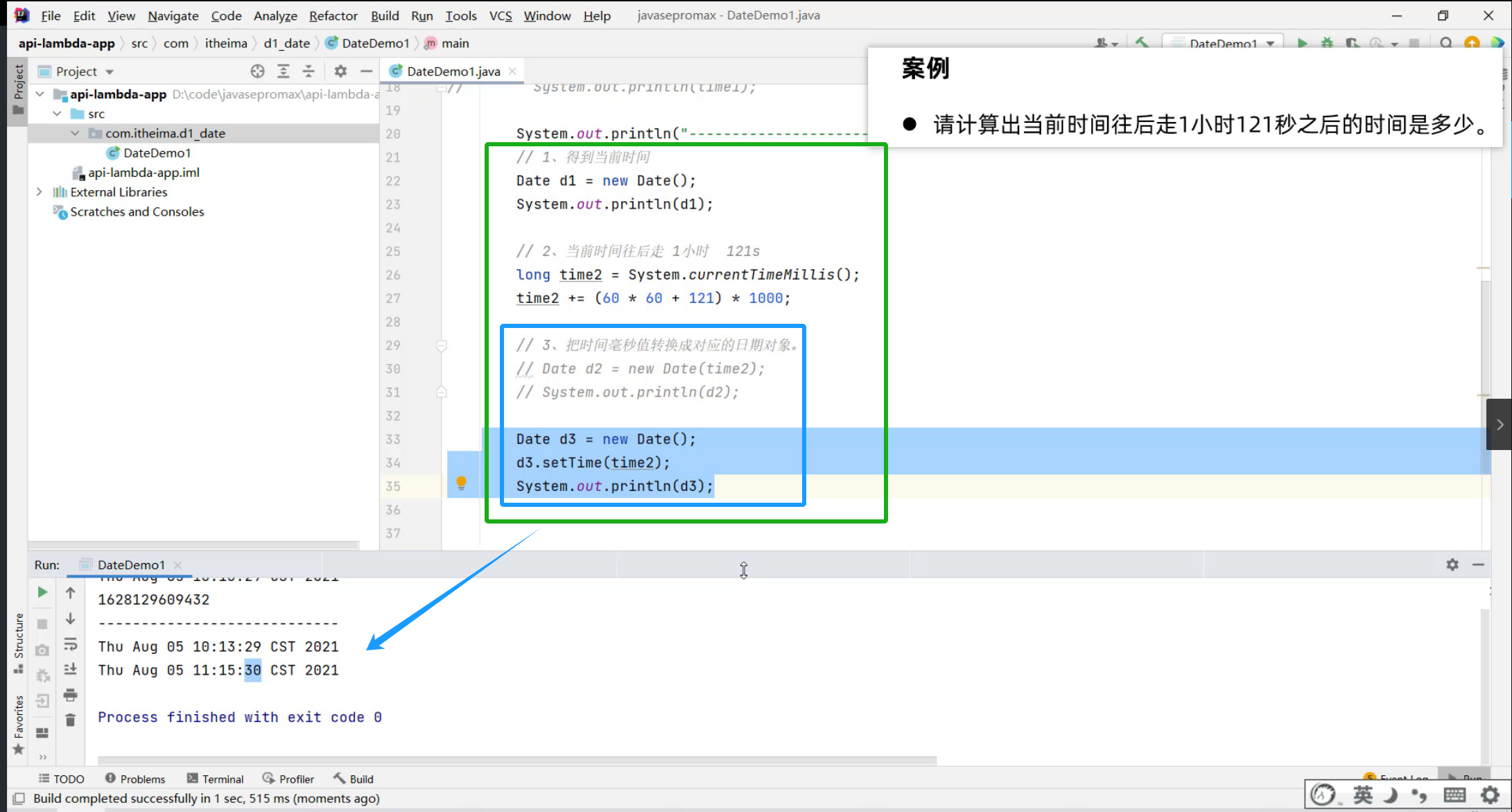Collapse the code fold marker at line 29

pos(442,345)
